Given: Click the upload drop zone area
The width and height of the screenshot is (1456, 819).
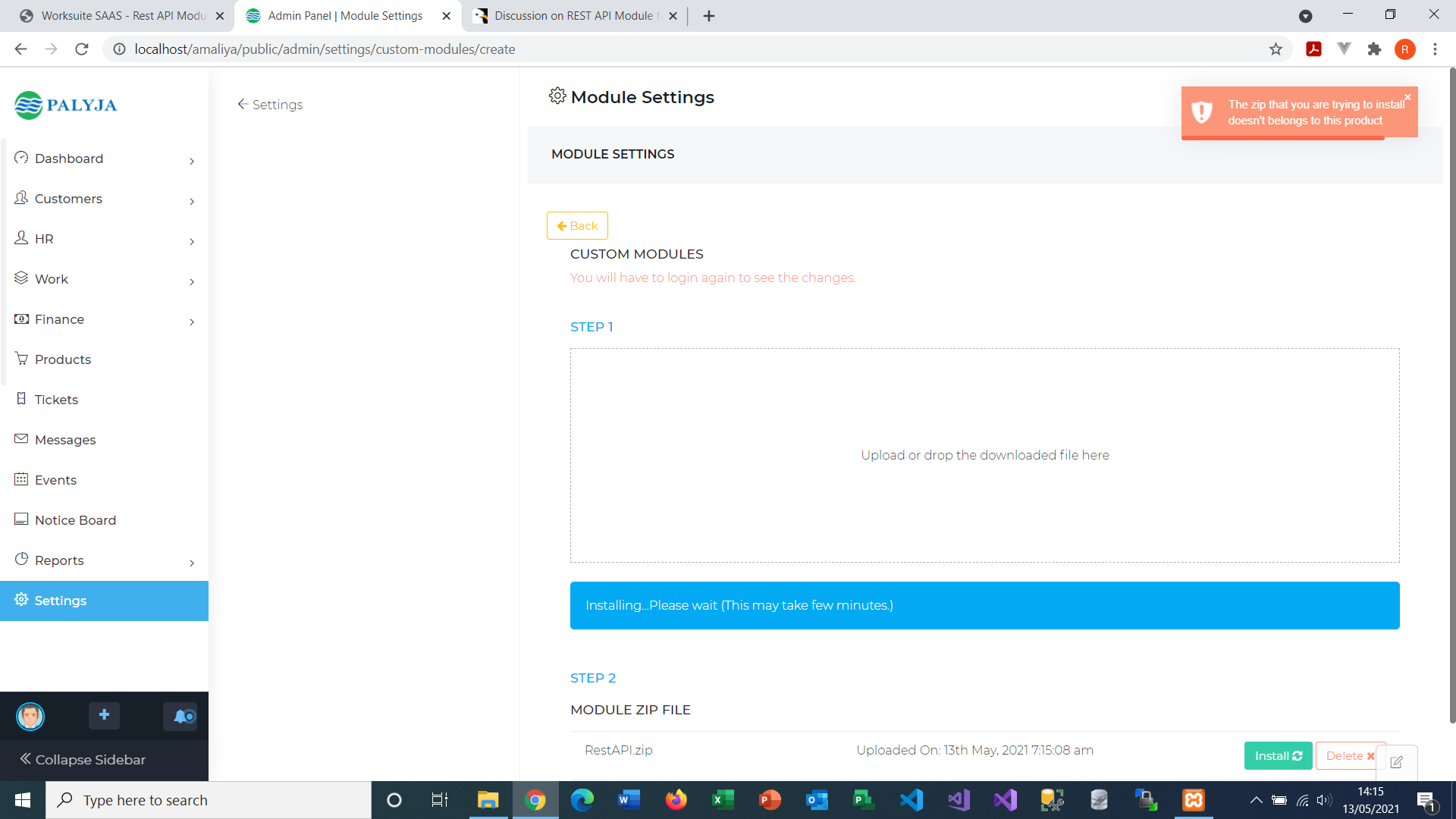Looking at the screenshot, I should [984, 455].
